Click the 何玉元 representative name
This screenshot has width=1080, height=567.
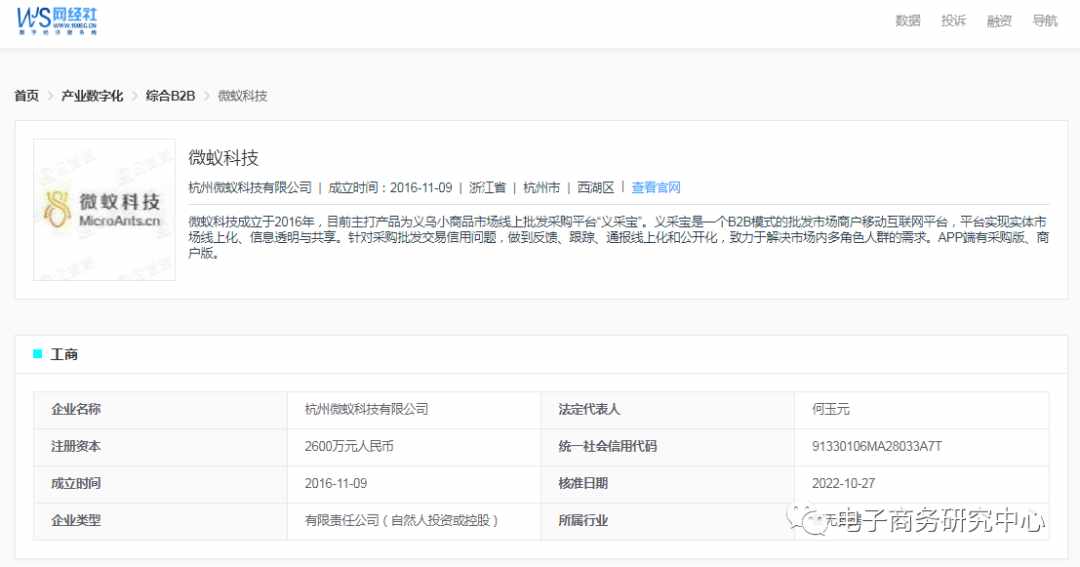831,409
